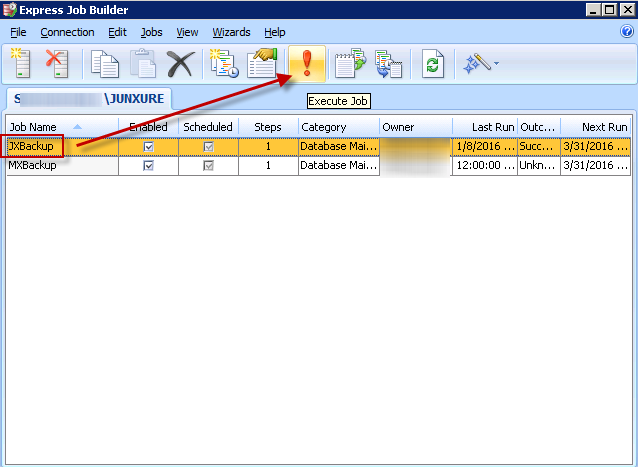Image resolution: width=638 pixels, height=467 pixels.
Task: Click the Paste clipboard icon
Action: 142,63
